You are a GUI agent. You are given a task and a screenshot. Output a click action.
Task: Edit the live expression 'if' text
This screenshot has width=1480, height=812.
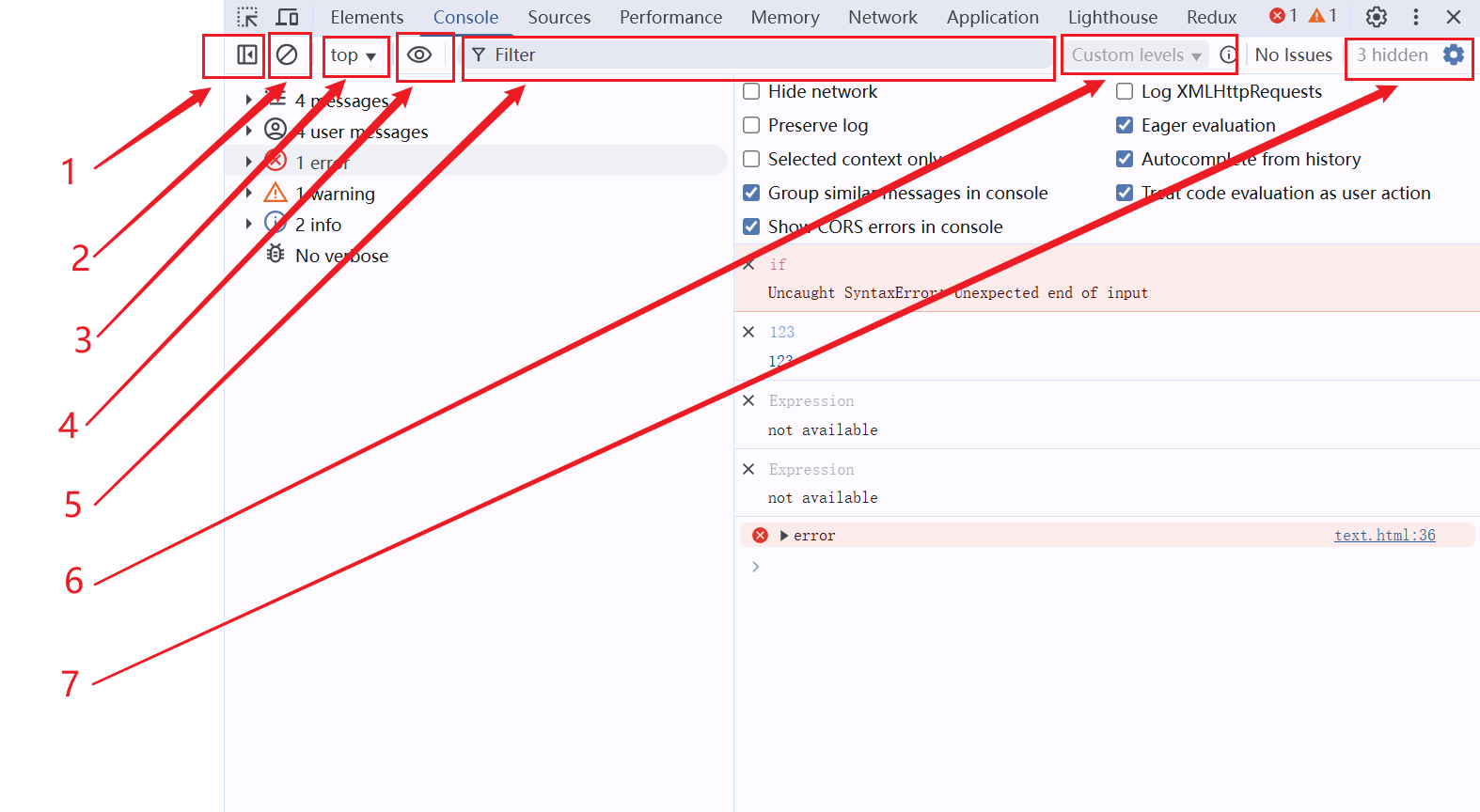(778, 264)
